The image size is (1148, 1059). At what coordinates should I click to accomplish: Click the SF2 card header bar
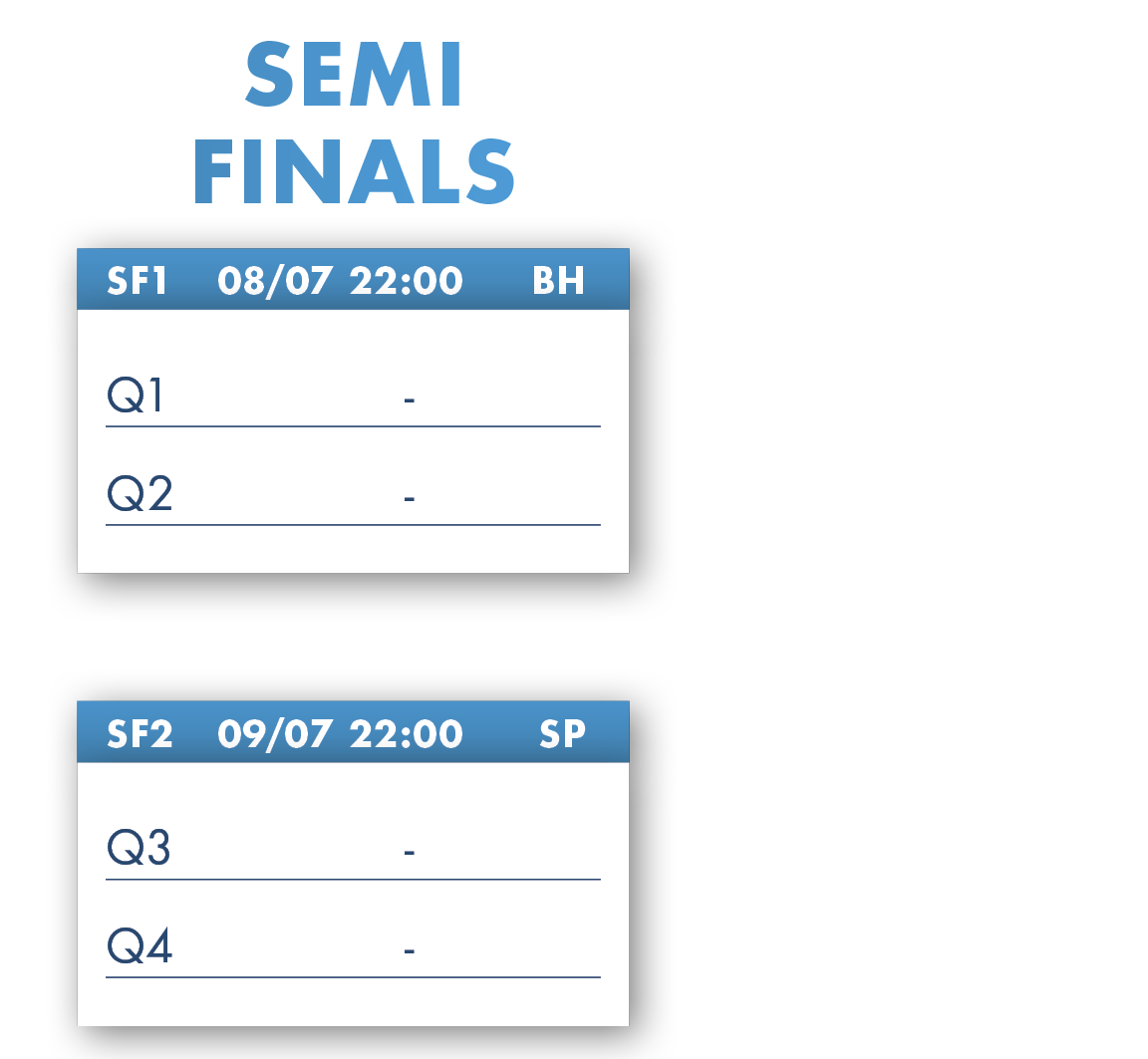point(353,732)
